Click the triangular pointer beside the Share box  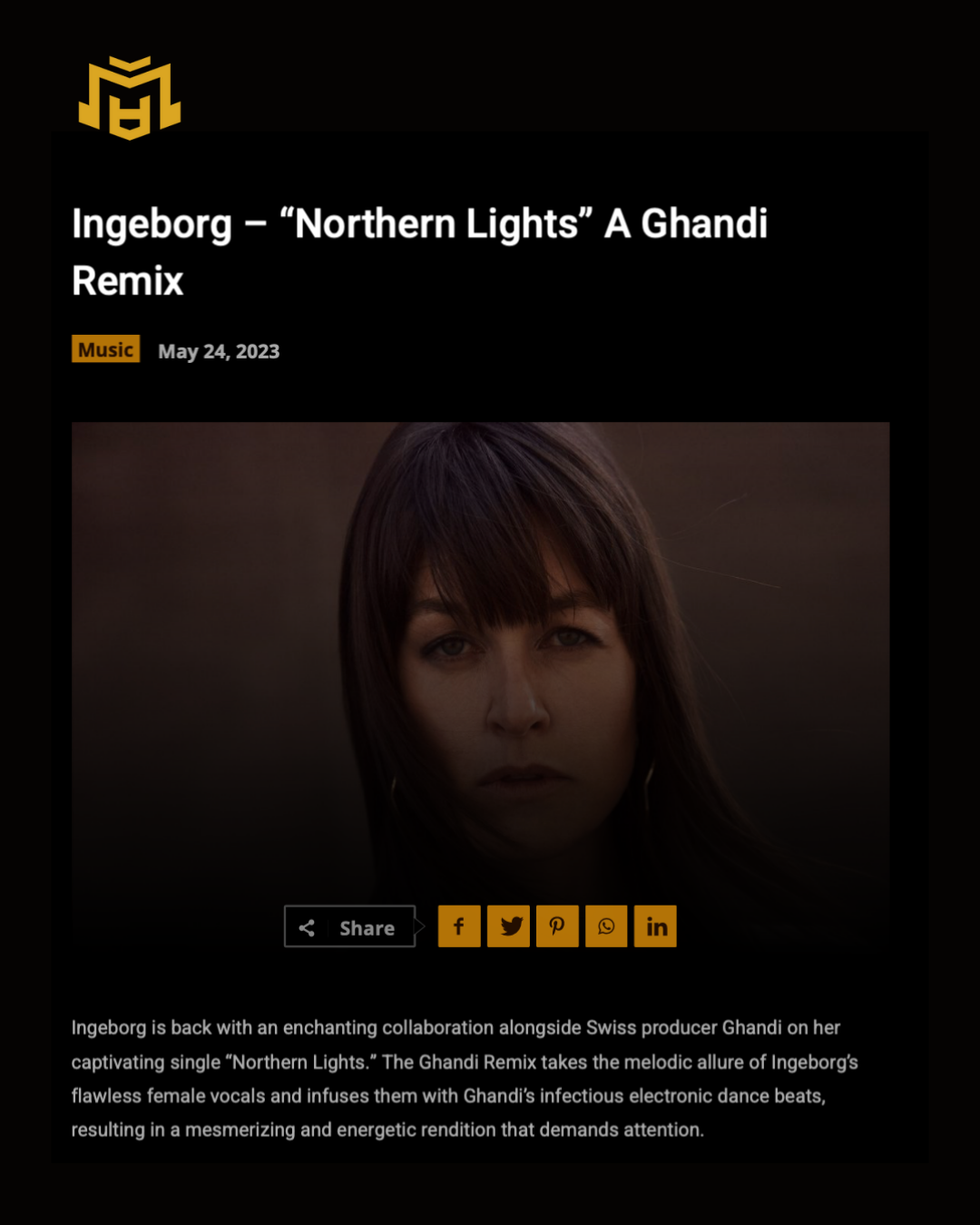pyautogui.click(x=420, y=926)
